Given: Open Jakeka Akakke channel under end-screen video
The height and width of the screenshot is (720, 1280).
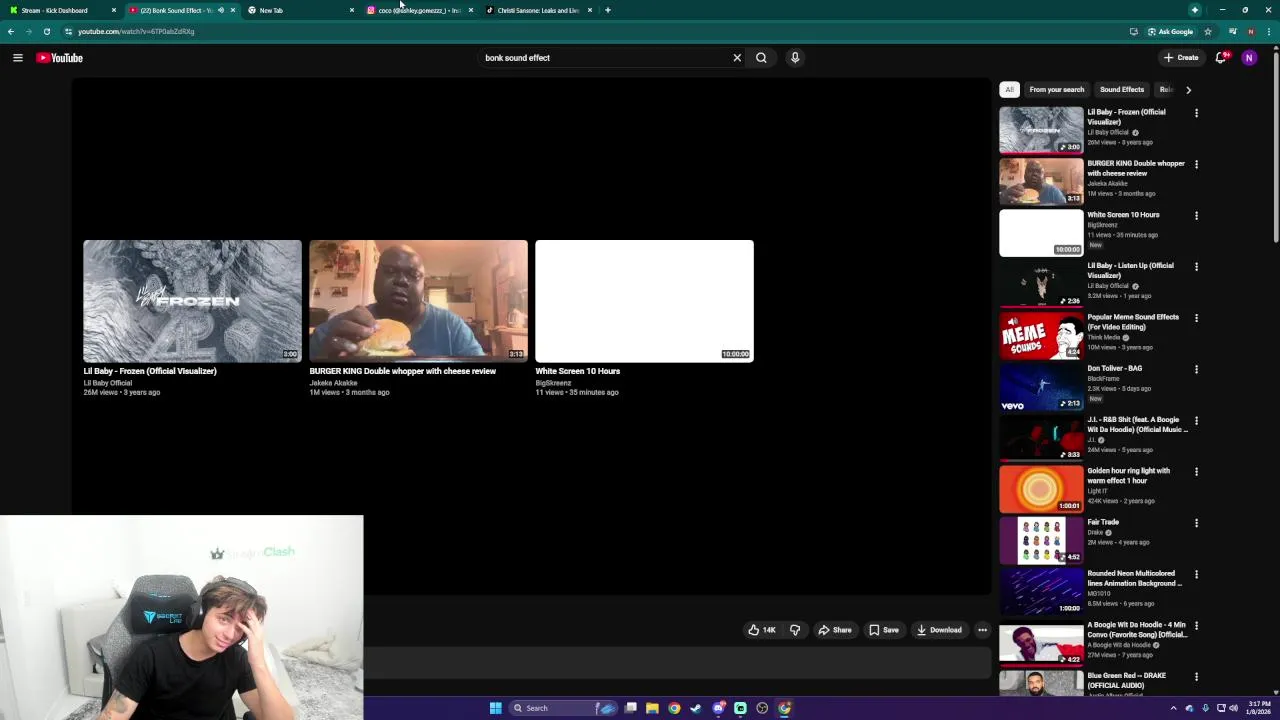Looking at the screenshot, I should click(333, 383).
